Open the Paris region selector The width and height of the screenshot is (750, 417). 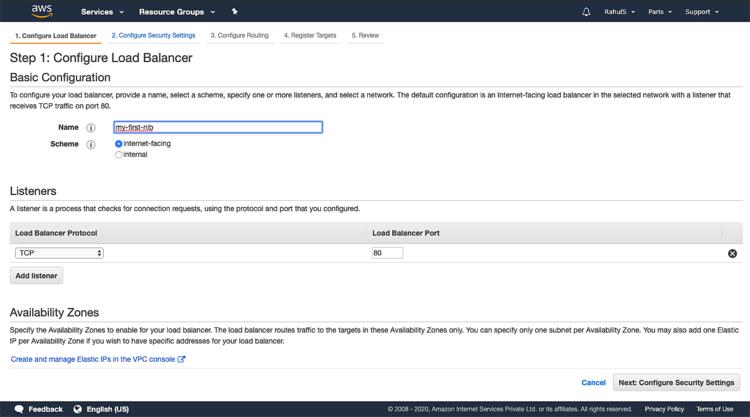660,12
